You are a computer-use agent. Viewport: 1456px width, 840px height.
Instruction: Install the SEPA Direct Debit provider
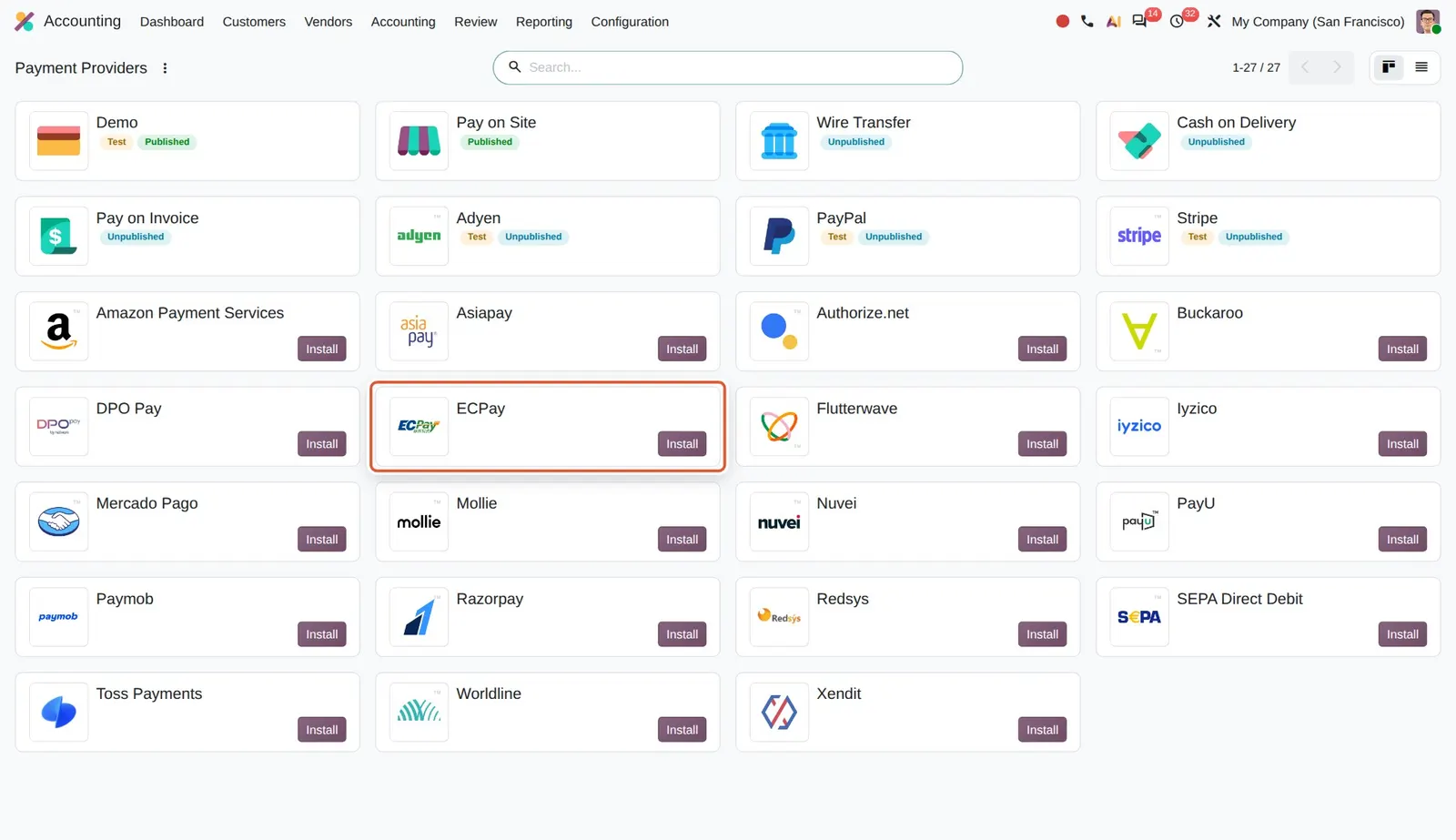tap(1402, 634)
